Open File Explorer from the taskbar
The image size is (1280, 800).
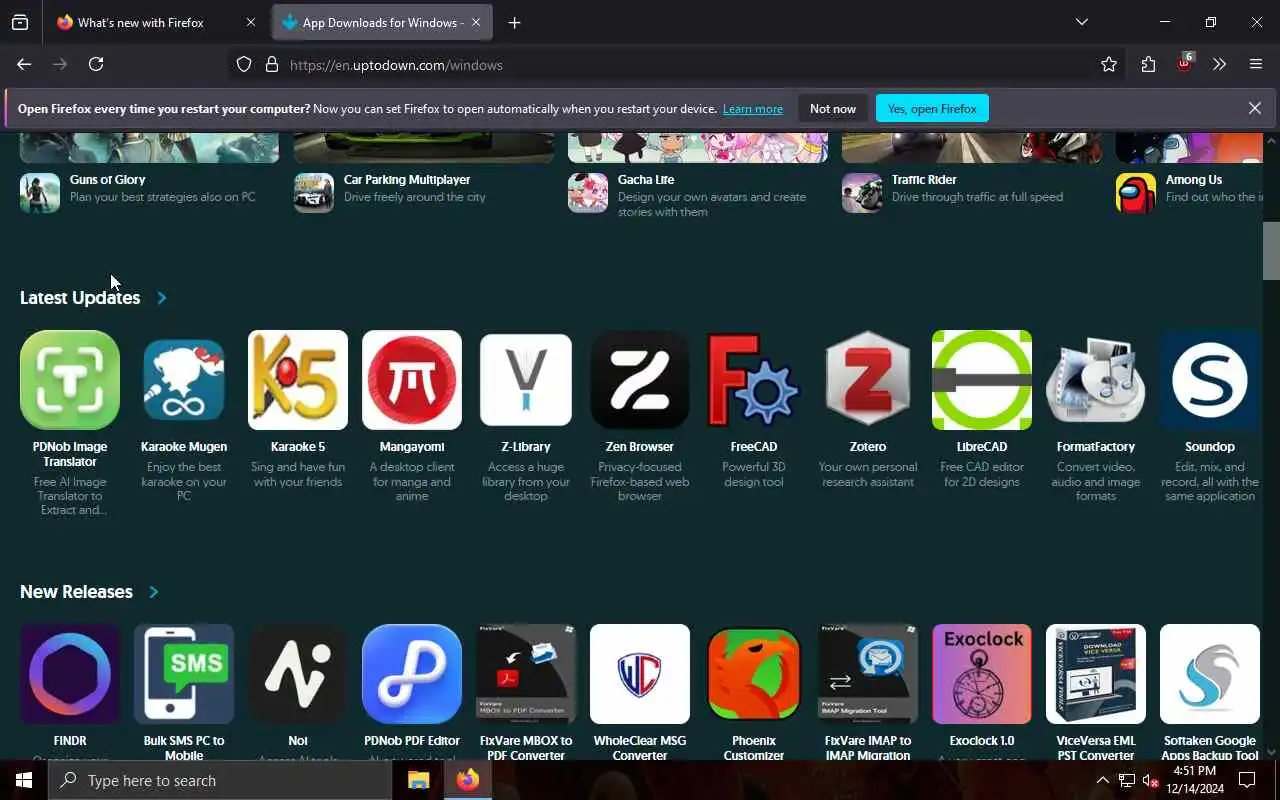click(419, 780)
